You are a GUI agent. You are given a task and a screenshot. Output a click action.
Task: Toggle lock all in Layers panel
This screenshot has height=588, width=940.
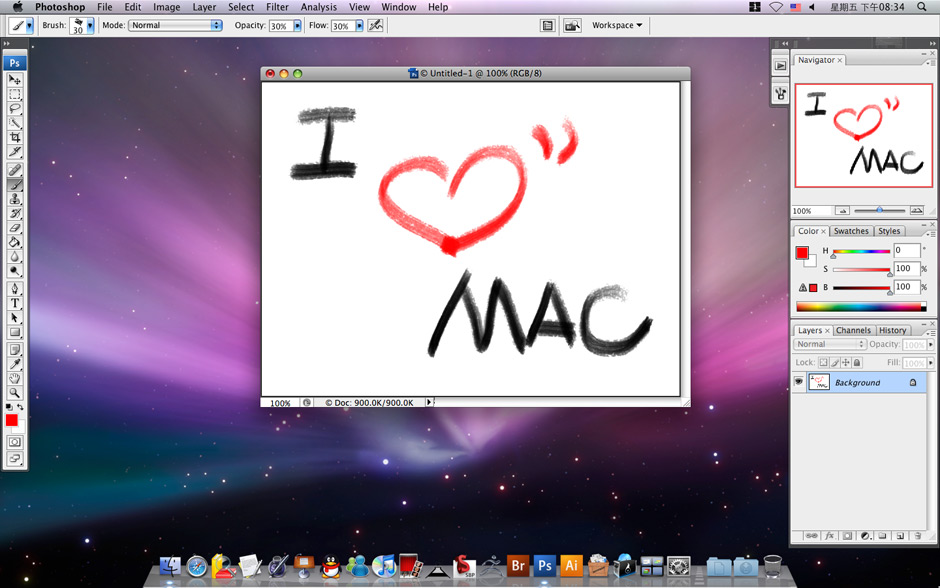click(x=857, y=363)
